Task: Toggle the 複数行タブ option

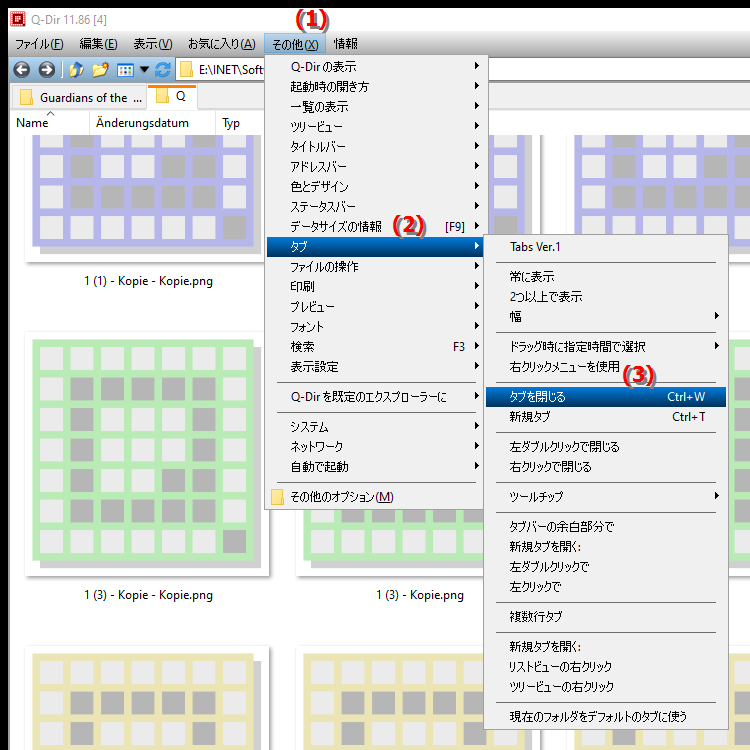Action: point(606,617)
